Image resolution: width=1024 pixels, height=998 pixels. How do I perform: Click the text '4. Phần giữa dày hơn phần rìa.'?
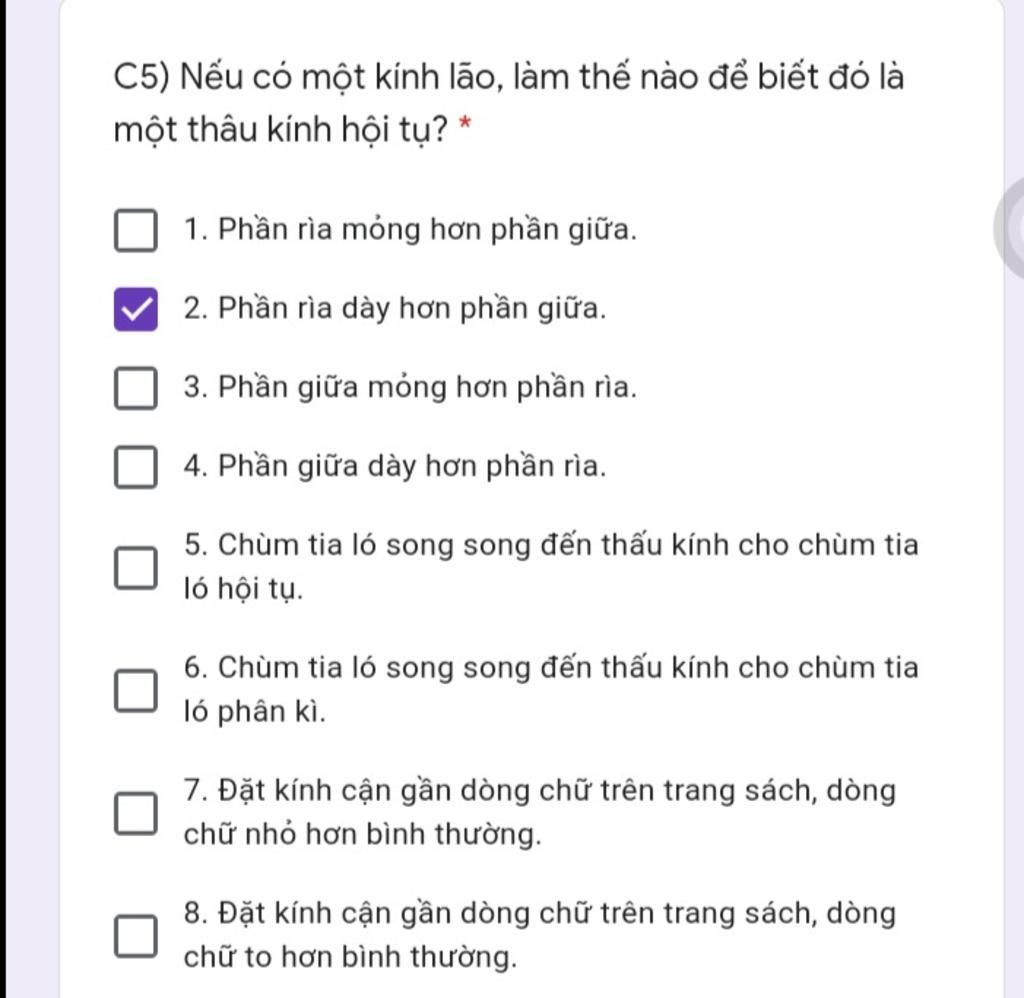[x=395, y=467]
